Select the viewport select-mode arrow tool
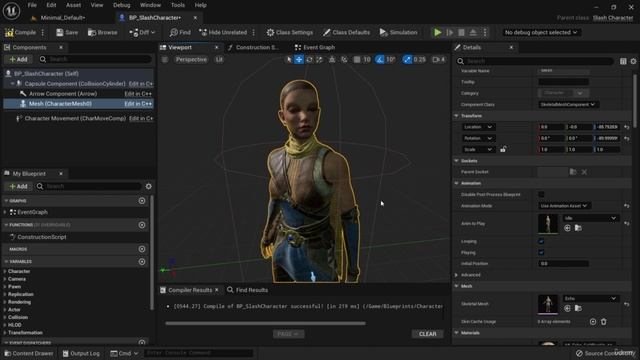 (x=289, y=60)
